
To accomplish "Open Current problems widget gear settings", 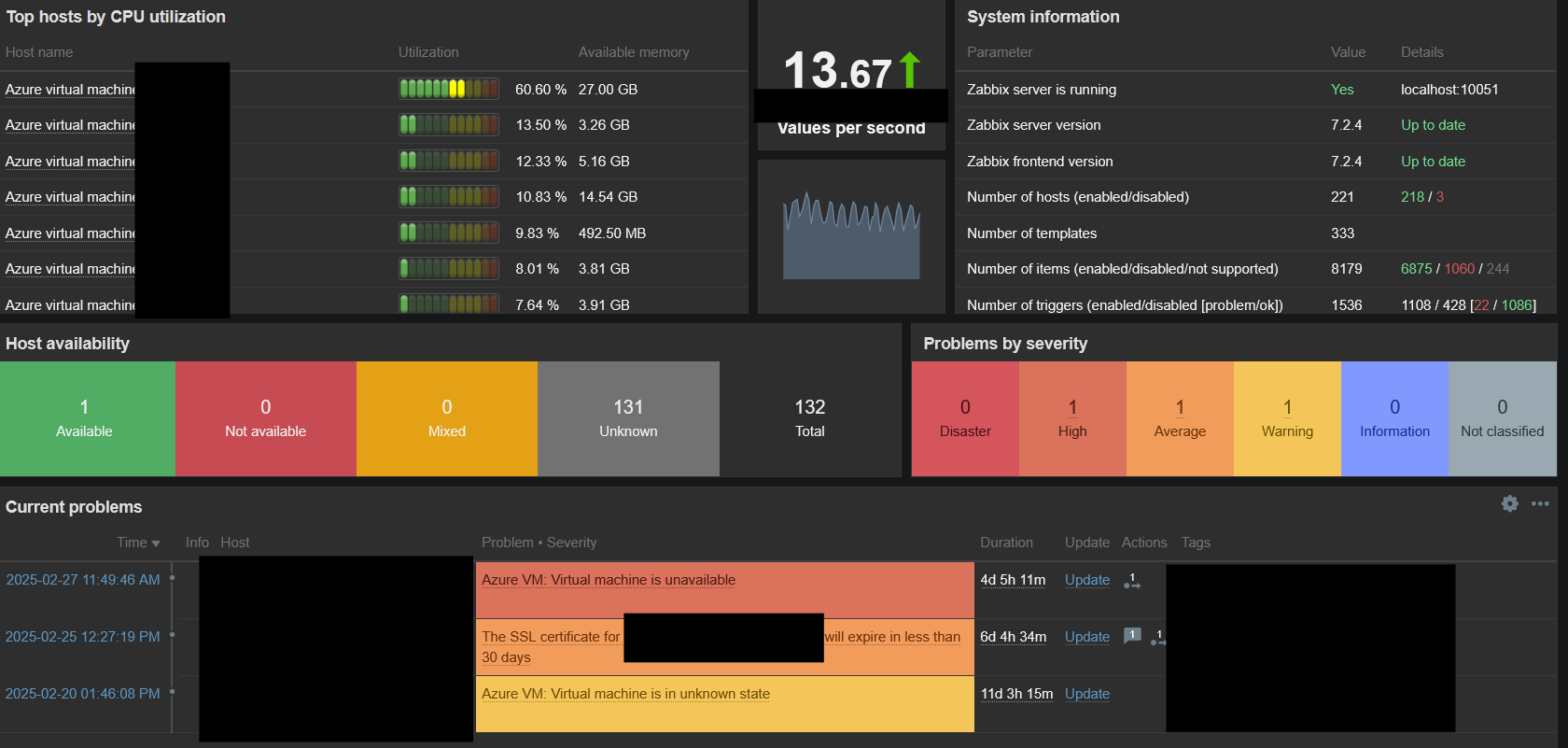I will point(1509,503).
